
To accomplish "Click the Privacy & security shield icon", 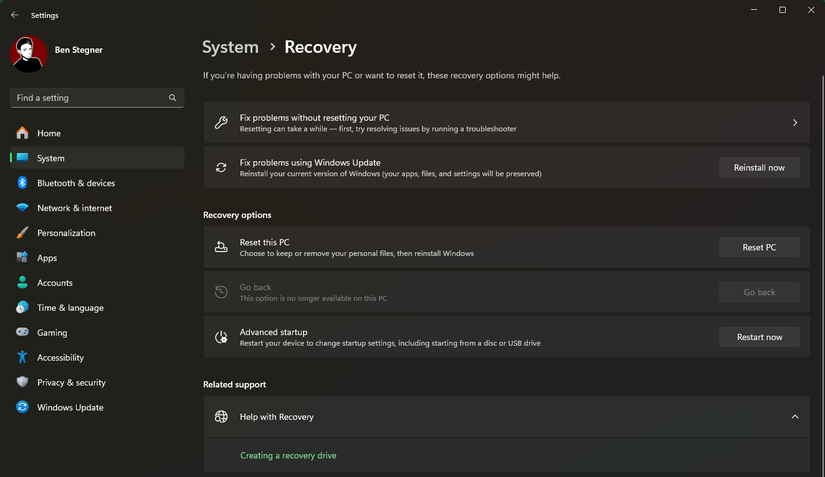I will pos(22,383).
